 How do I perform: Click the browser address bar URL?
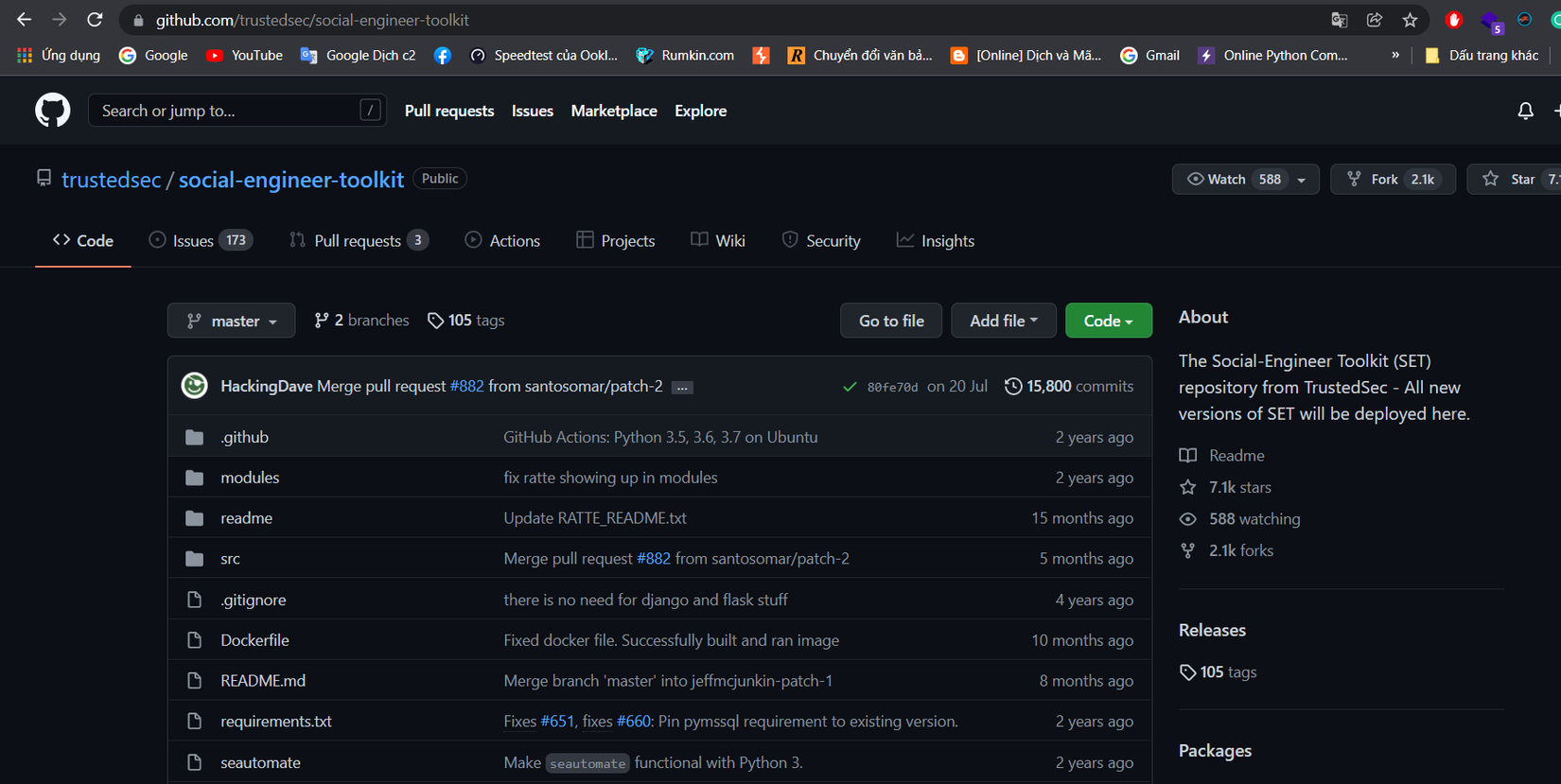click(312, 20)
